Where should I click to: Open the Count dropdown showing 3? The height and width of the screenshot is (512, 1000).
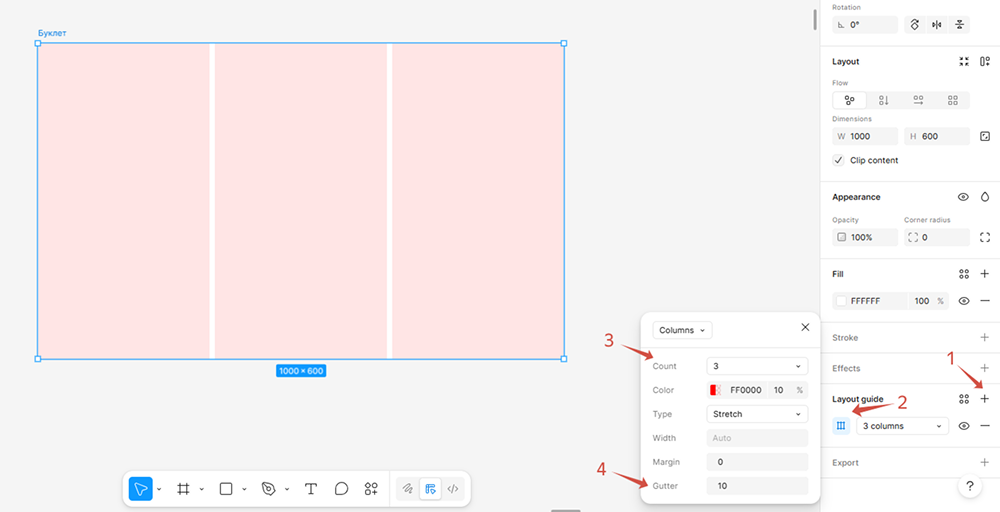click(x=757, y=367)
